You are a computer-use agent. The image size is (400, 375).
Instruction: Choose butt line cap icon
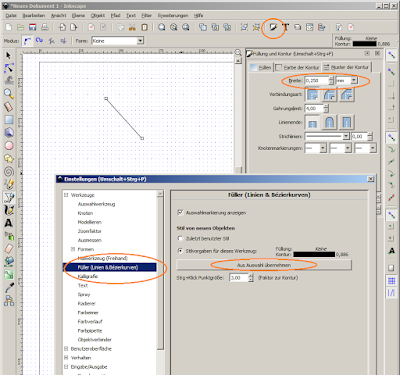pyautogui.click(x=312, y=122)
